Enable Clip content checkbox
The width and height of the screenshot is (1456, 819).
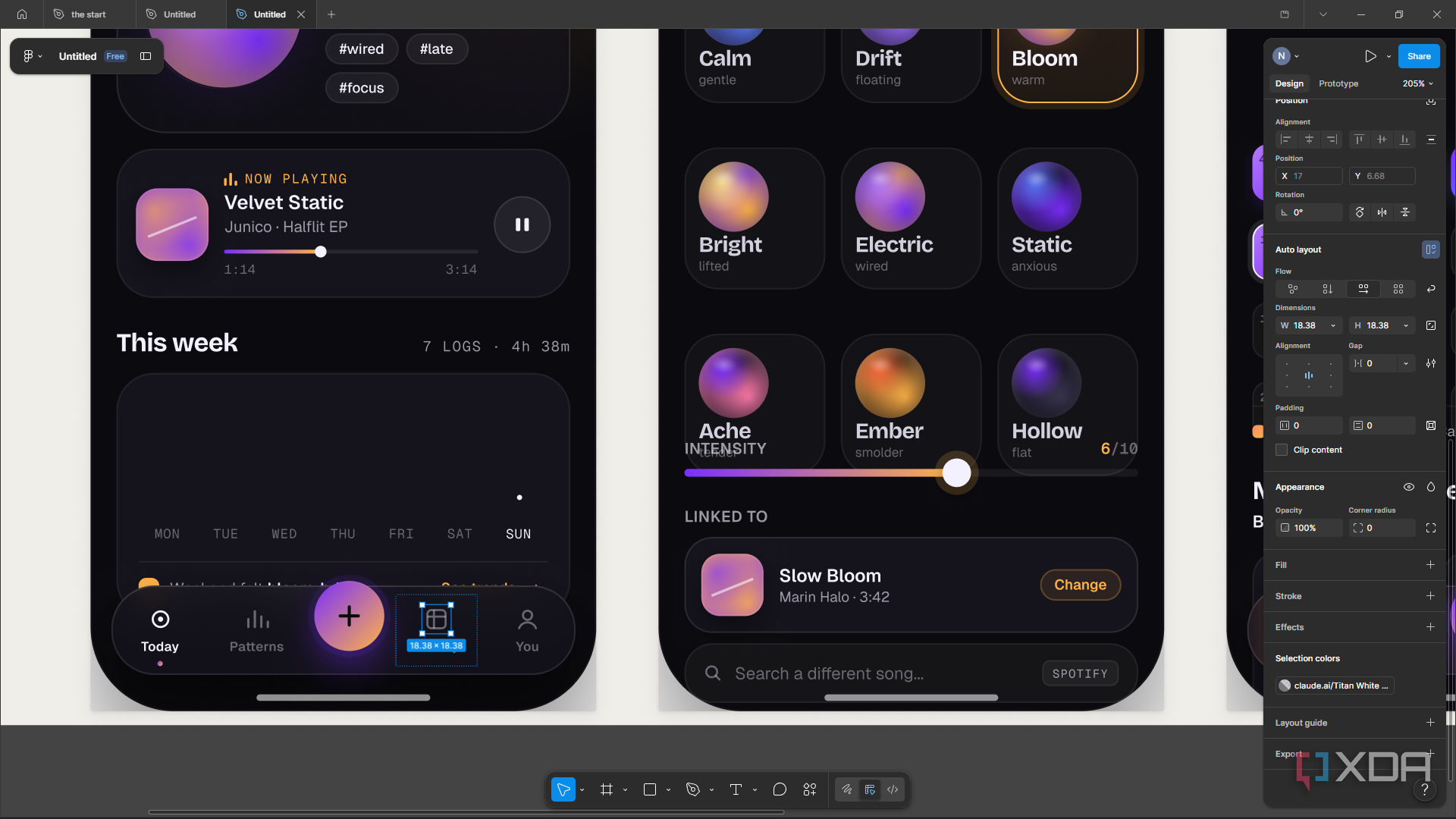(1282, 450)
